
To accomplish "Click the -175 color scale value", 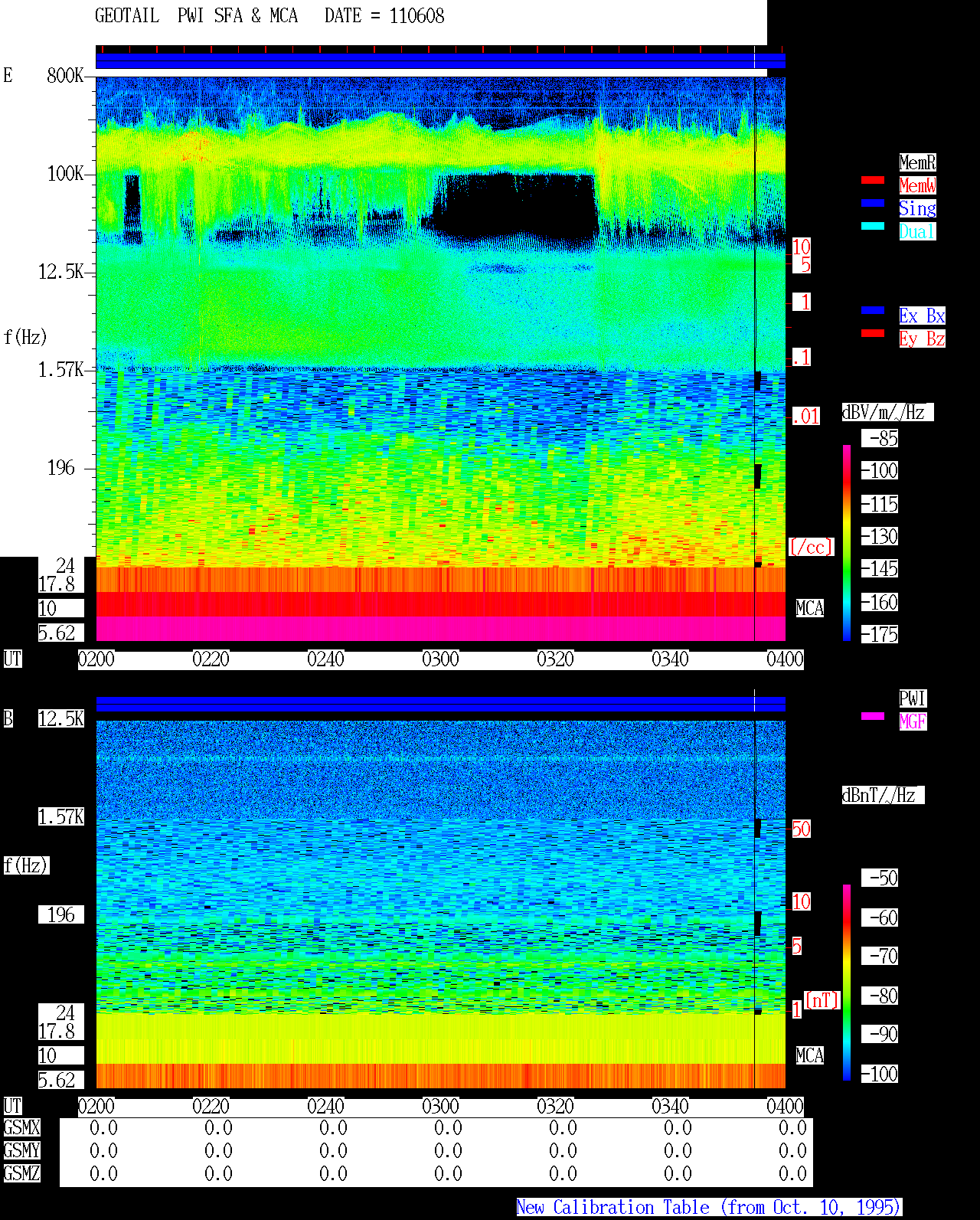I will click(880, 634).
